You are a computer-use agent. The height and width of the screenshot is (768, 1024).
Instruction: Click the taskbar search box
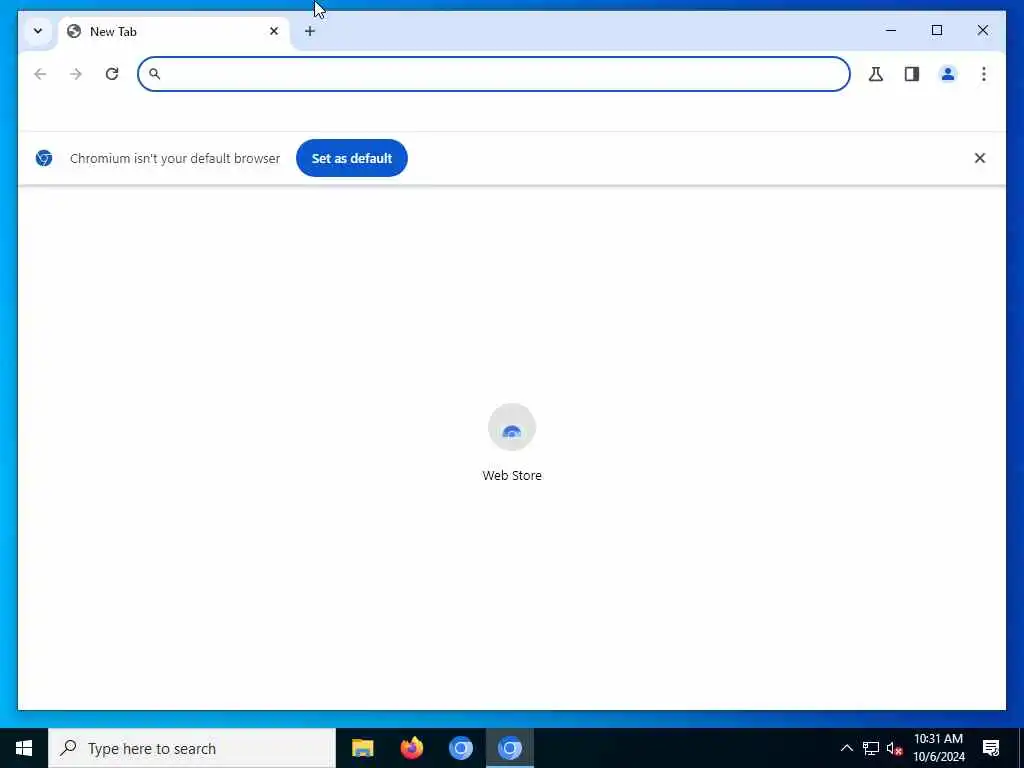pos(192,748)
